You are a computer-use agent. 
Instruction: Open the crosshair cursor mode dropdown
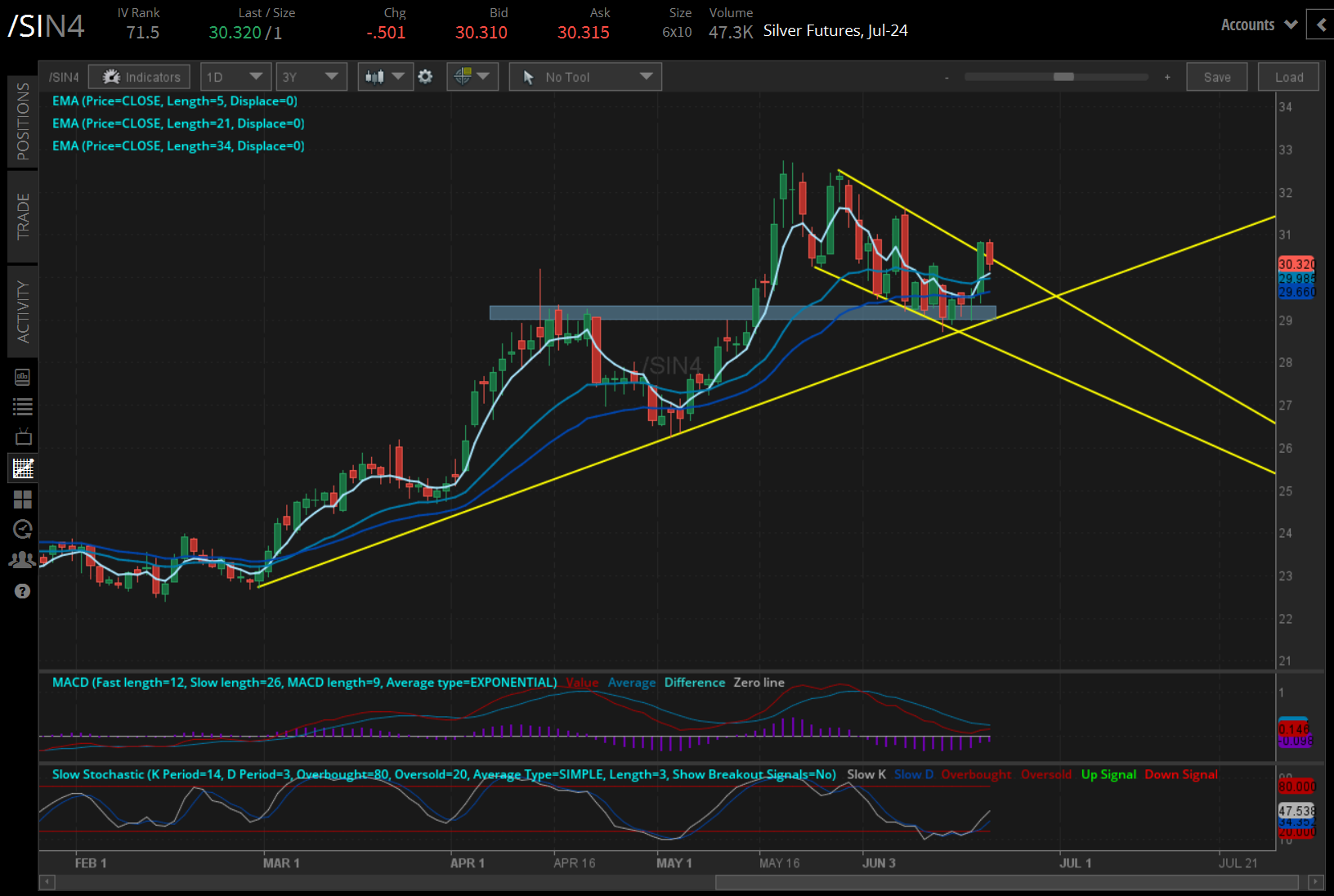tap(472, 77)
